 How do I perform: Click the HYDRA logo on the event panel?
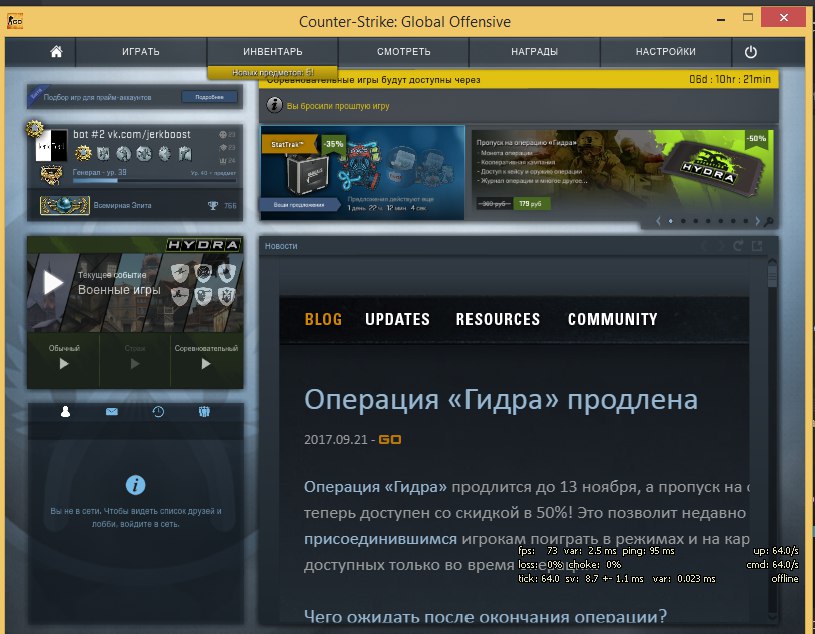coord(203,245)
